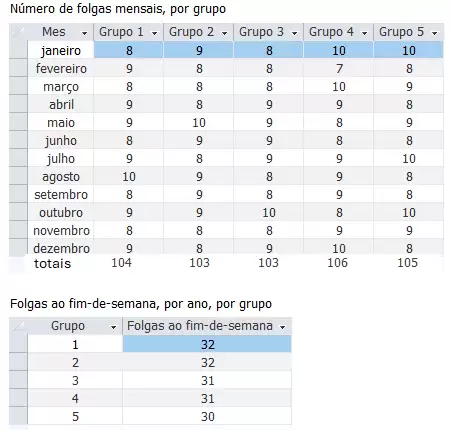Open the Folgas ao fim-de-semana column dropdown

[x=283, y=327]
